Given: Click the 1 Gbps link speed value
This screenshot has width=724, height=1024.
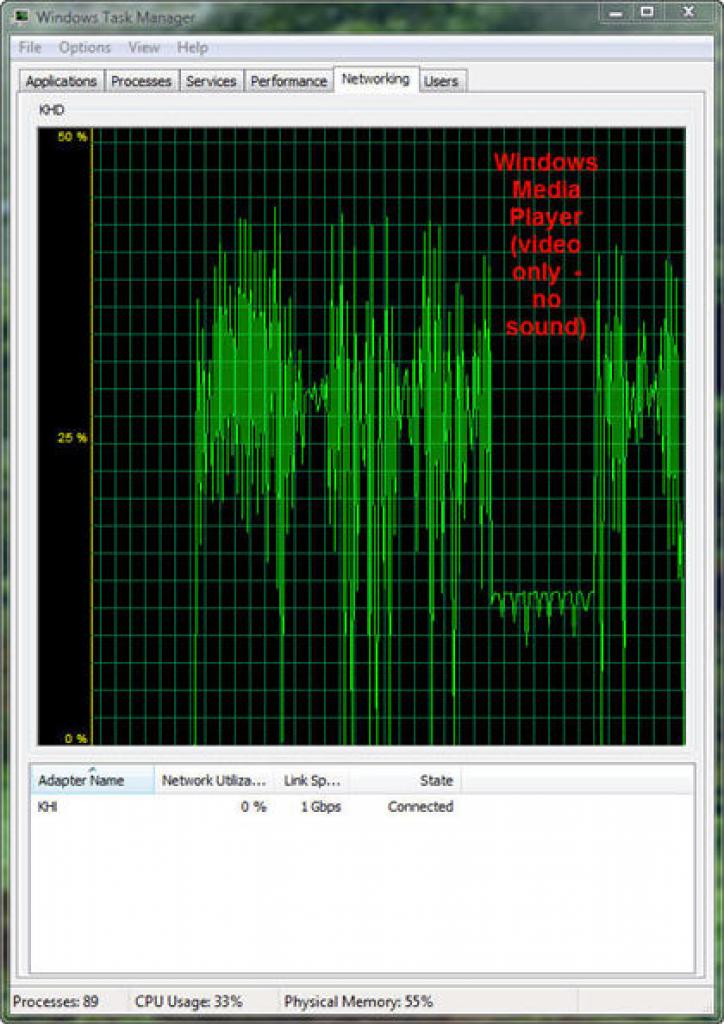Looking at the screenshot, I should (x=321, y=807).
